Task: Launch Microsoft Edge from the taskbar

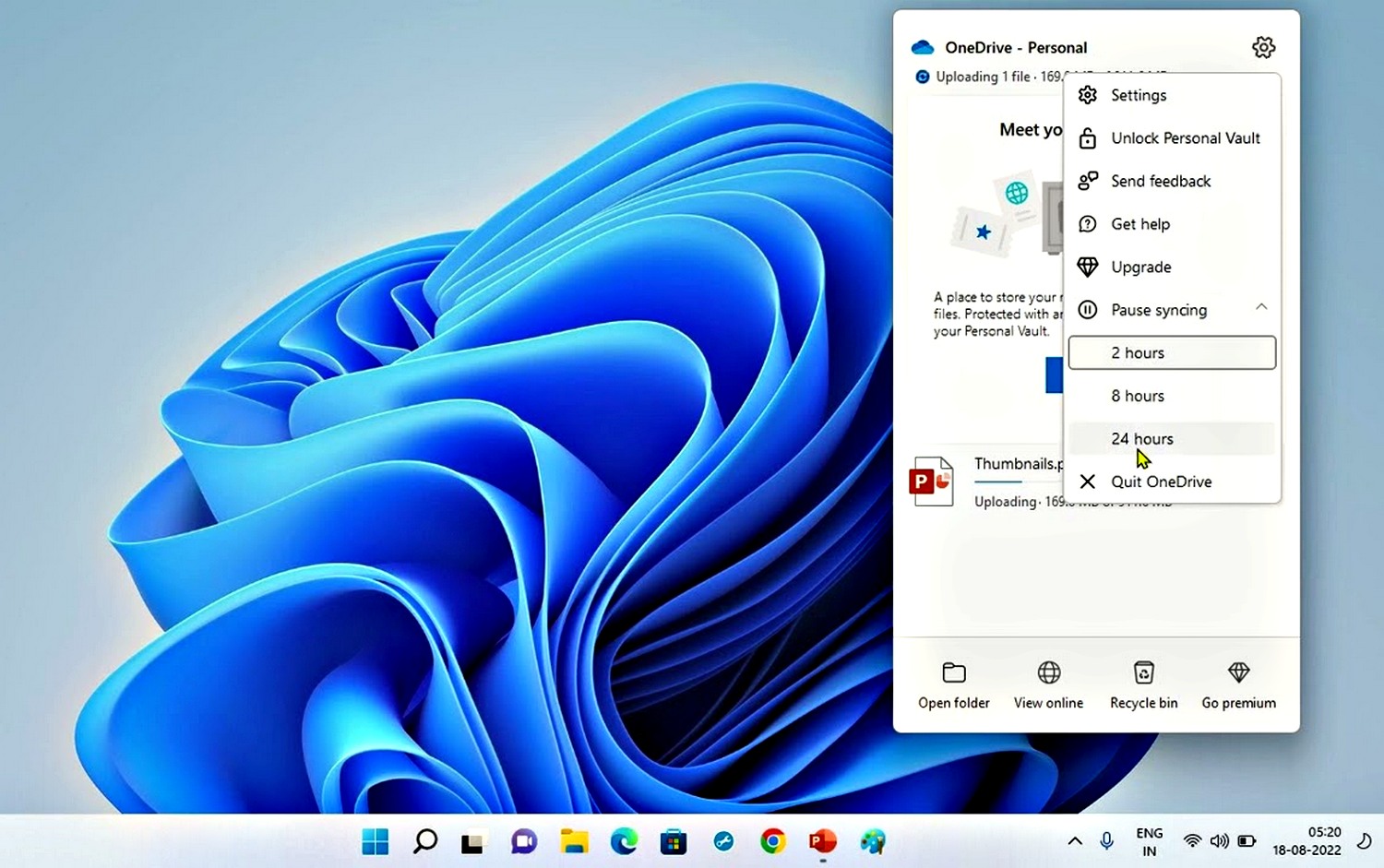Action: 624,840
